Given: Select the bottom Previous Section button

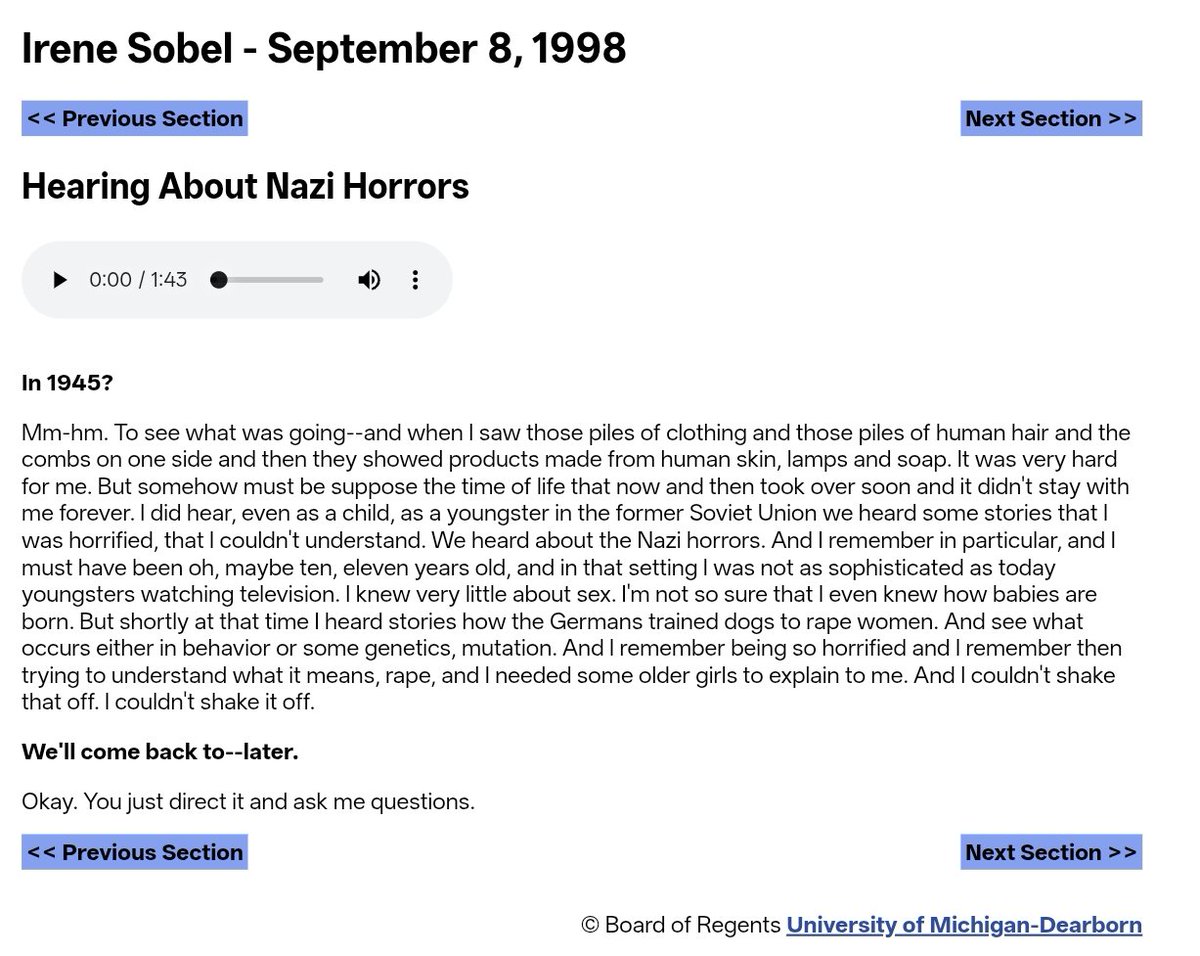Looking at the screenshot, I should [135, 852].
